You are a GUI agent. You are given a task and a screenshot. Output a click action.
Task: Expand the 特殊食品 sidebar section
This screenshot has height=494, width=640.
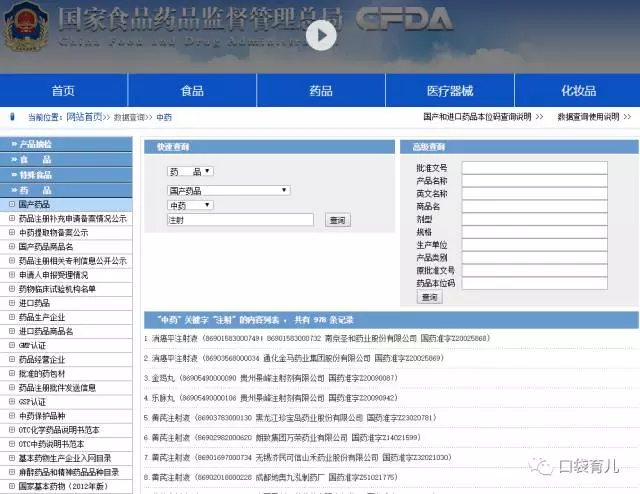(66, 175)
